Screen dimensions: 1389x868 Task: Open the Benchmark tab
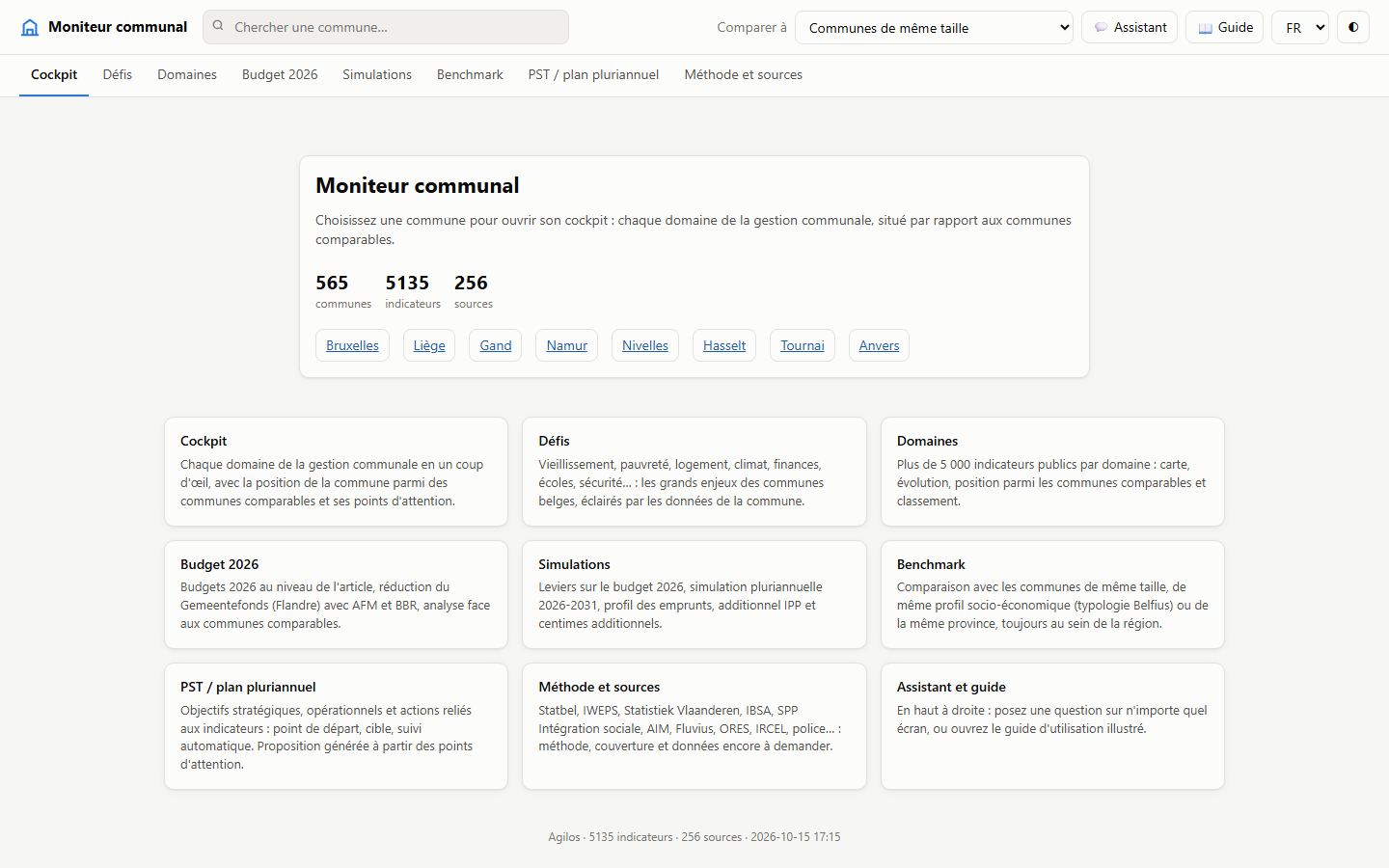coord(470,74)
